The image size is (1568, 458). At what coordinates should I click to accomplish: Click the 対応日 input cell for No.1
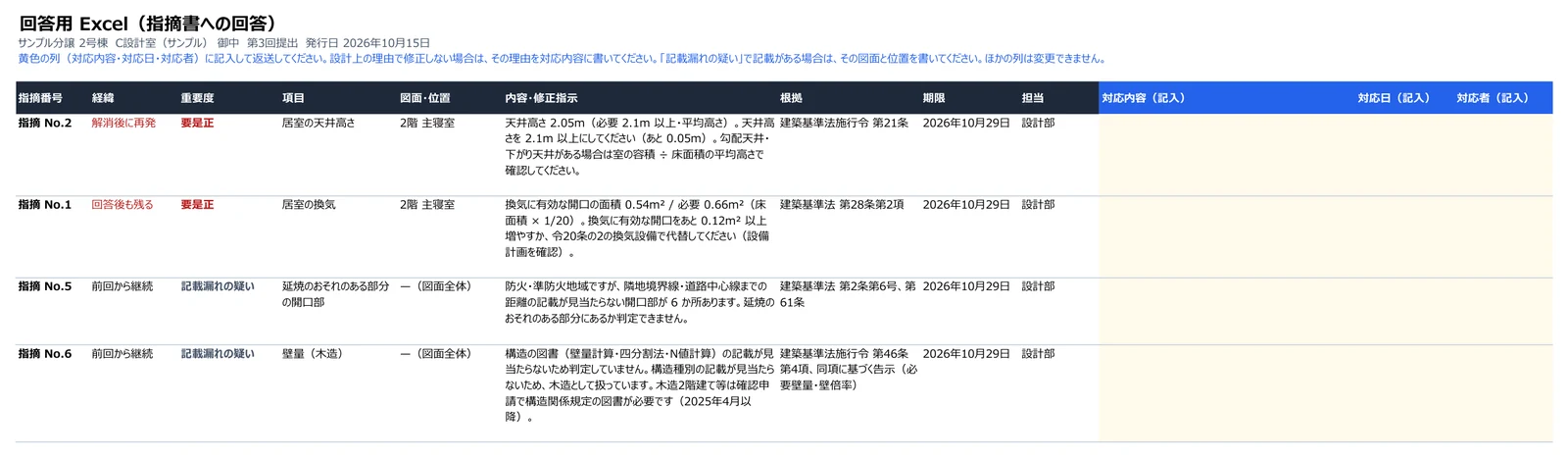(1404, 236)
